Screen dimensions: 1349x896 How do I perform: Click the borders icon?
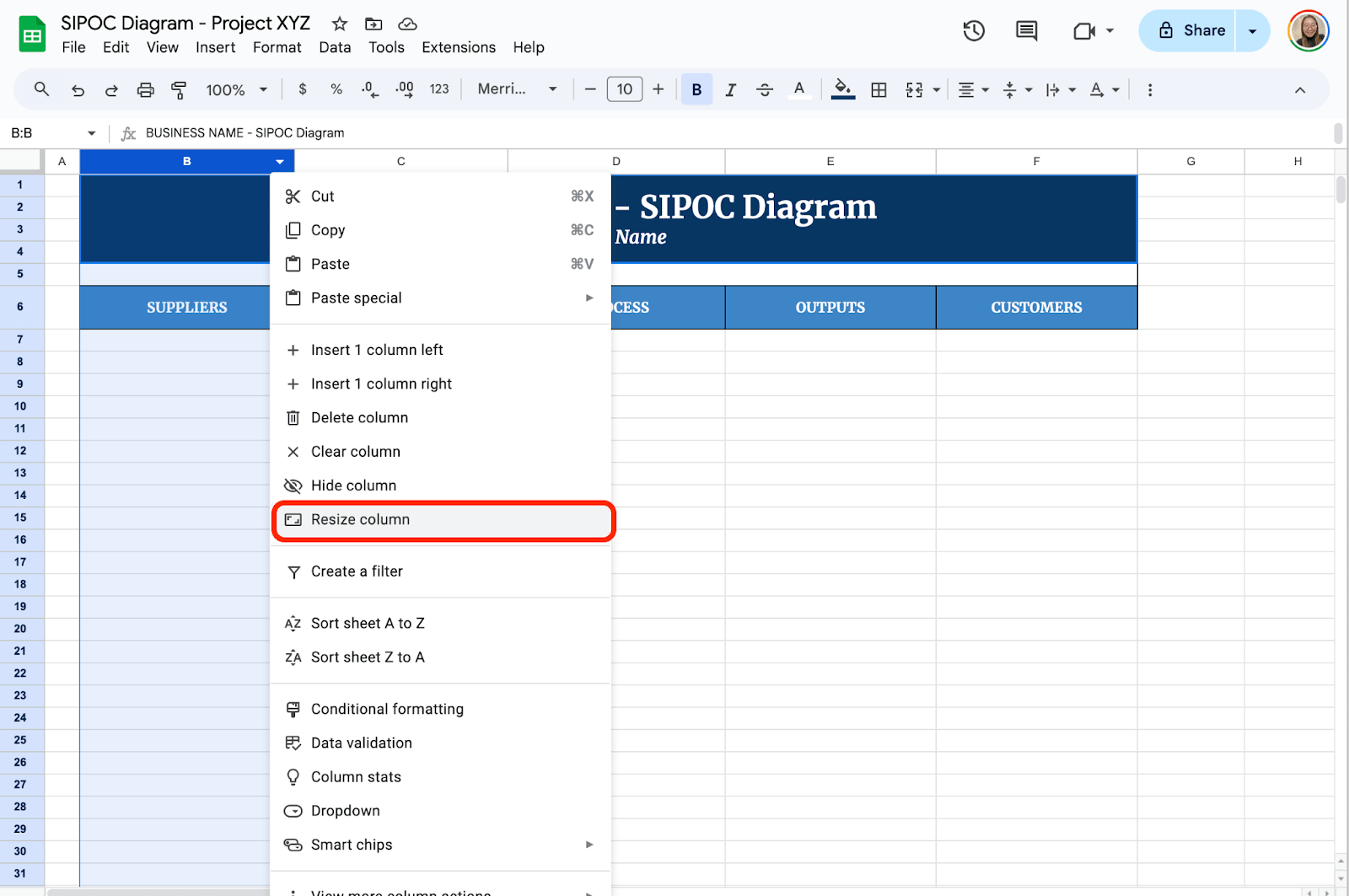coord(879,89)
